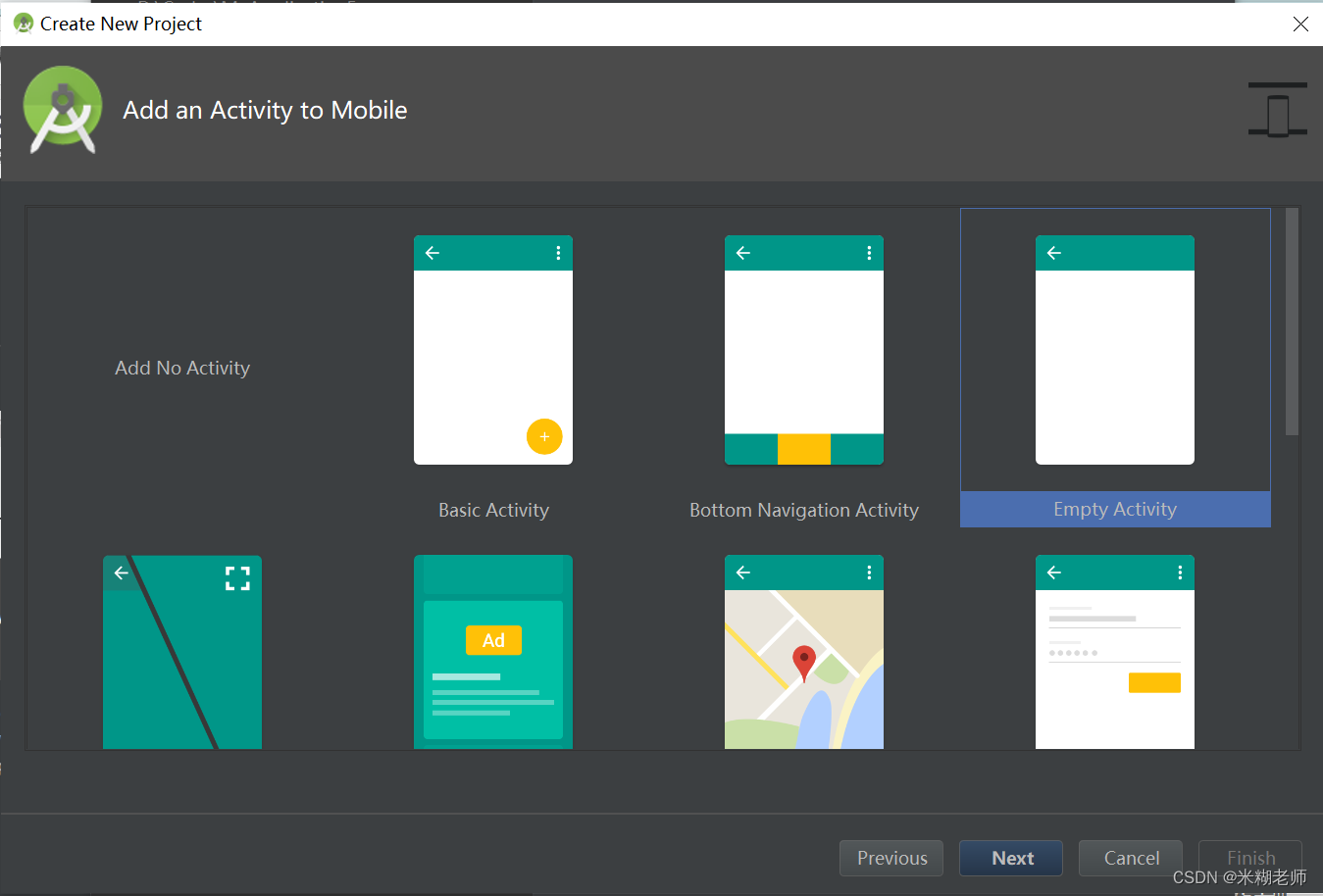Pick the Google Maps Activity thumbnail
1323x896 pixels.
pyautogui.click(x=804, y=652)
